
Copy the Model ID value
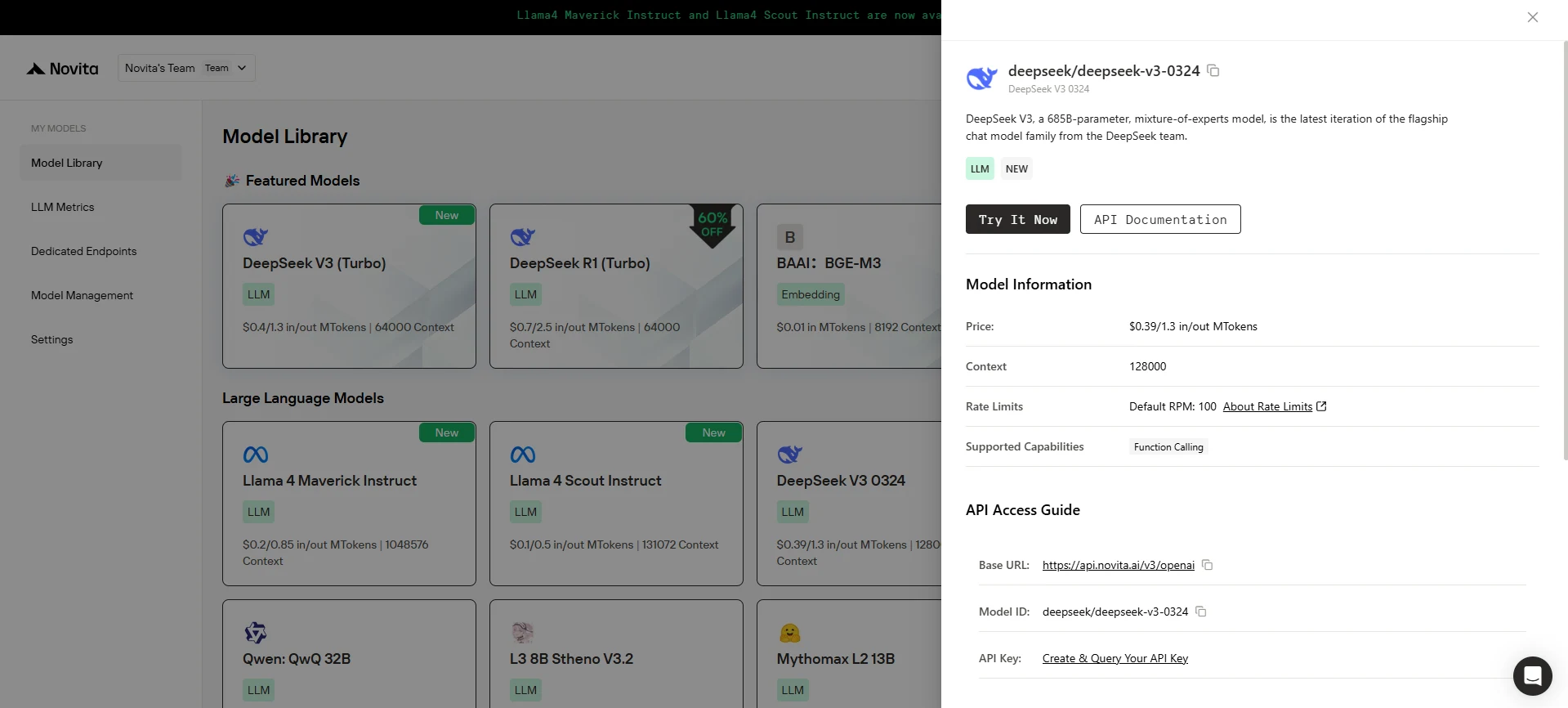point(1200,612)
